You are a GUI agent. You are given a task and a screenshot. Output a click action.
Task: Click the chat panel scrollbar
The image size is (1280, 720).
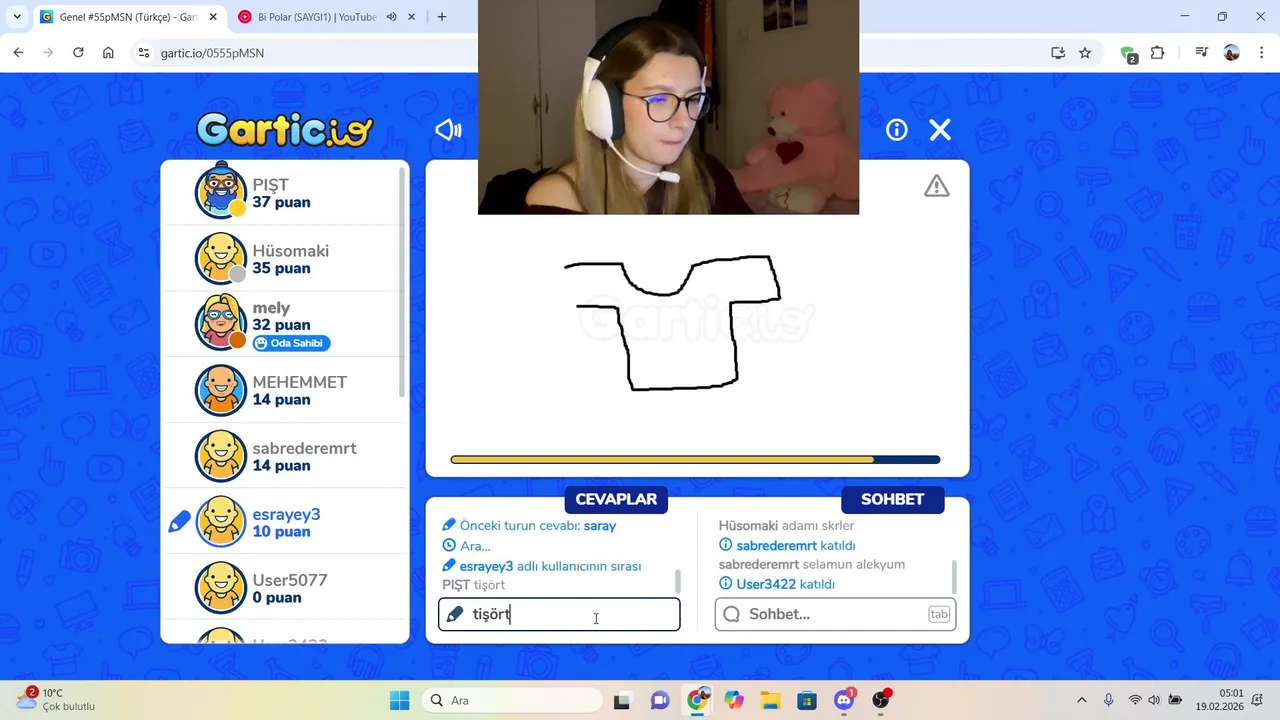point(954,576)
